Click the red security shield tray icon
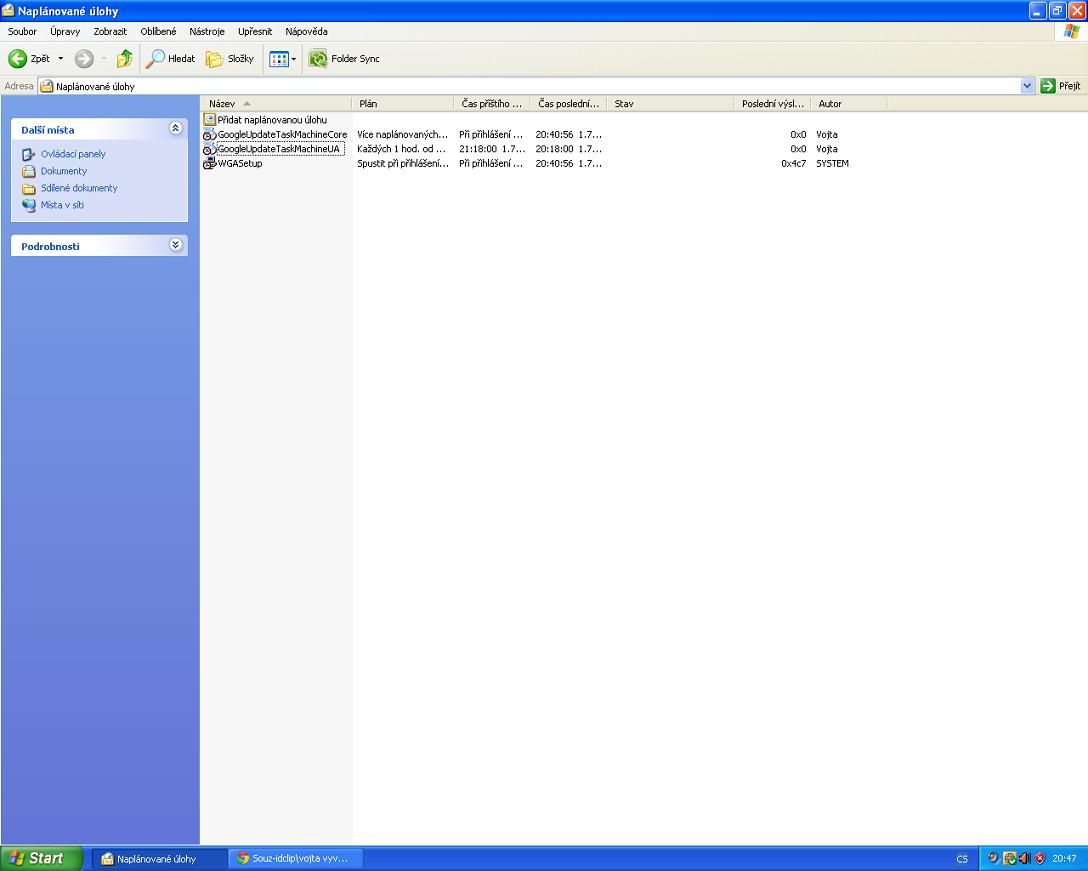This screenshot has height=871, width=1088. [x=1039, y=859]
